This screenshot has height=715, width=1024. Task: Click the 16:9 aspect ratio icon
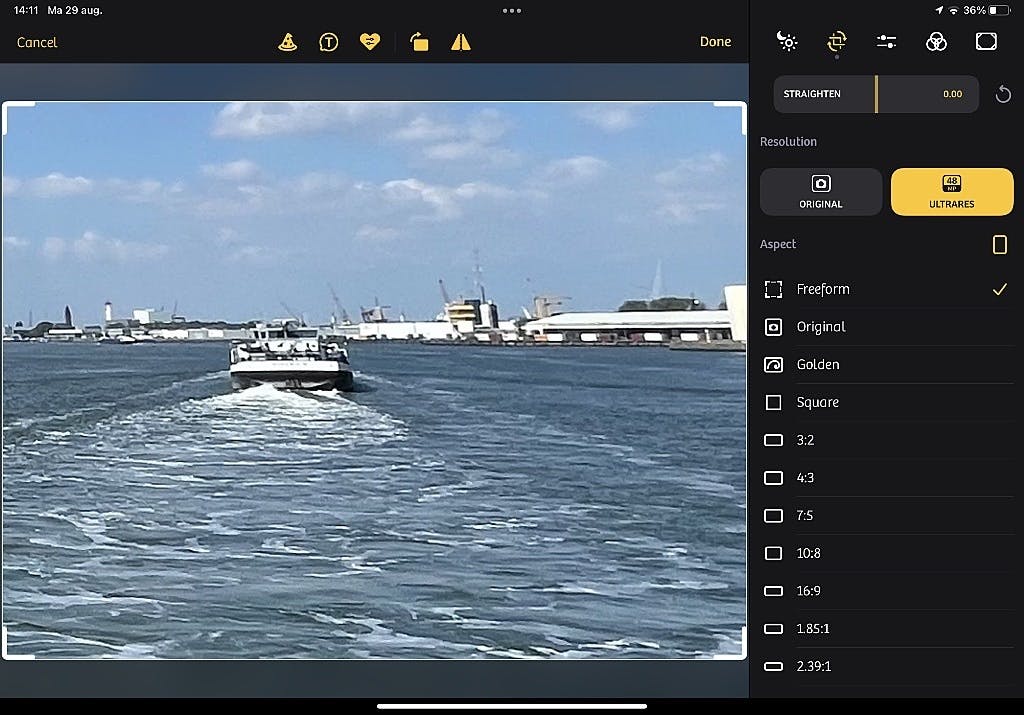pyautogui.click(x=773, y=591)
